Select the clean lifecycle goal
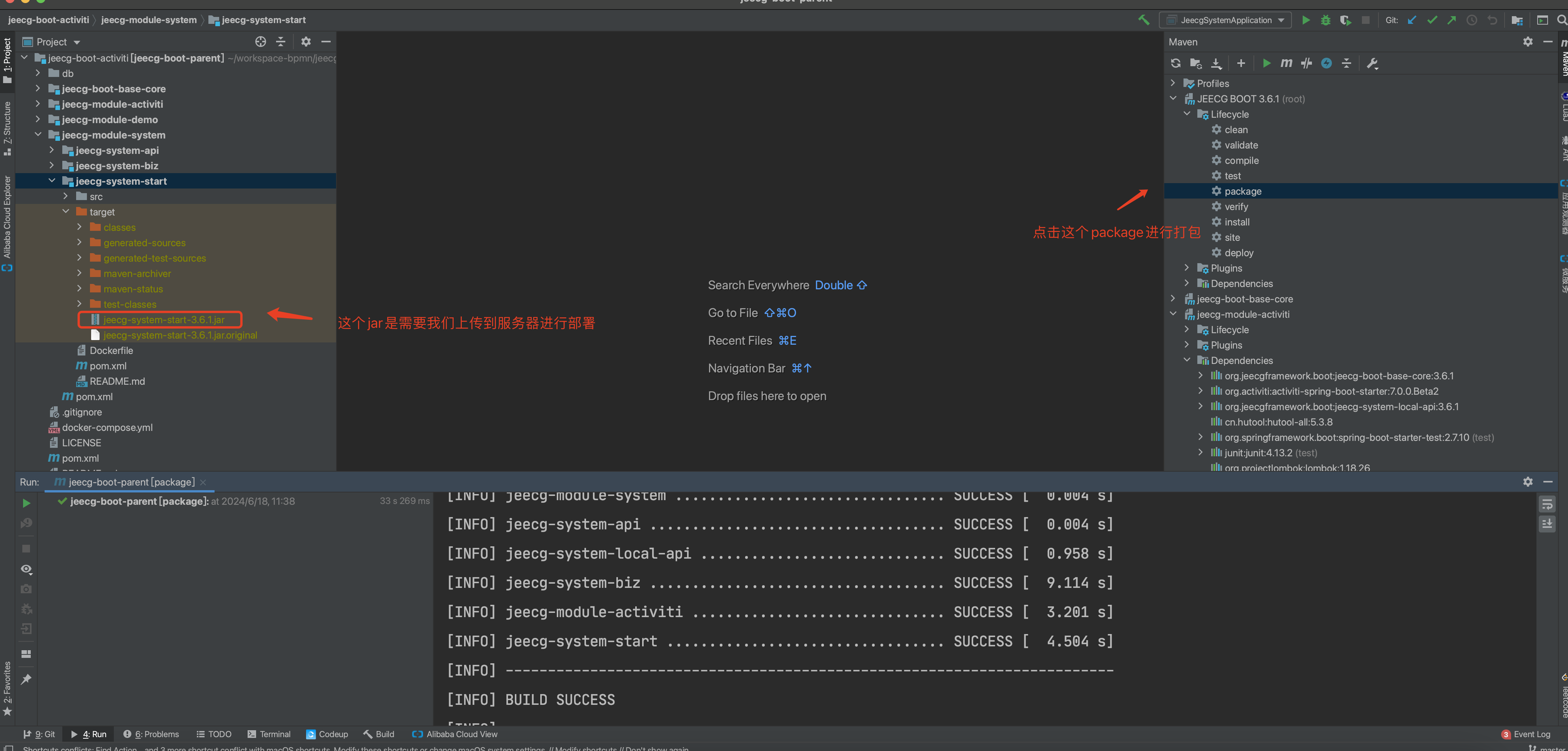This screenshot has height=751, width=1568. (x=1236, y=129)
